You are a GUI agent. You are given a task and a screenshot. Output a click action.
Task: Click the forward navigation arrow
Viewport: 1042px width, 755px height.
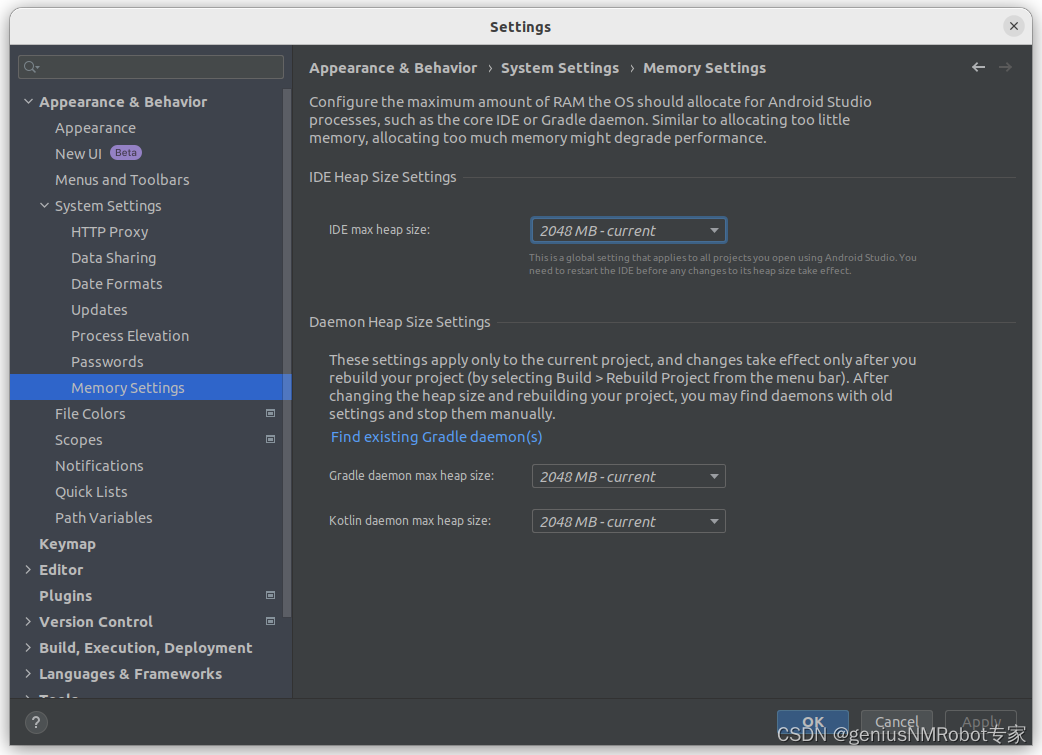tap(1006, 67)
